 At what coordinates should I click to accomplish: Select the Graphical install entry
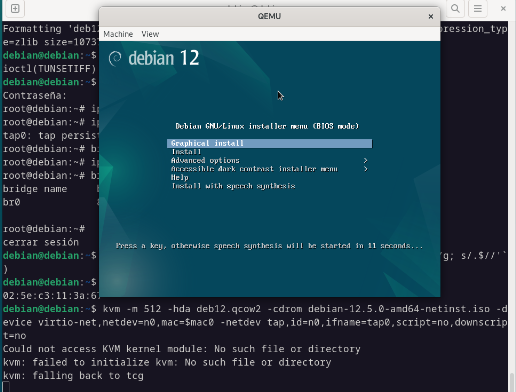pyautogui.click(x=269, y=143)
